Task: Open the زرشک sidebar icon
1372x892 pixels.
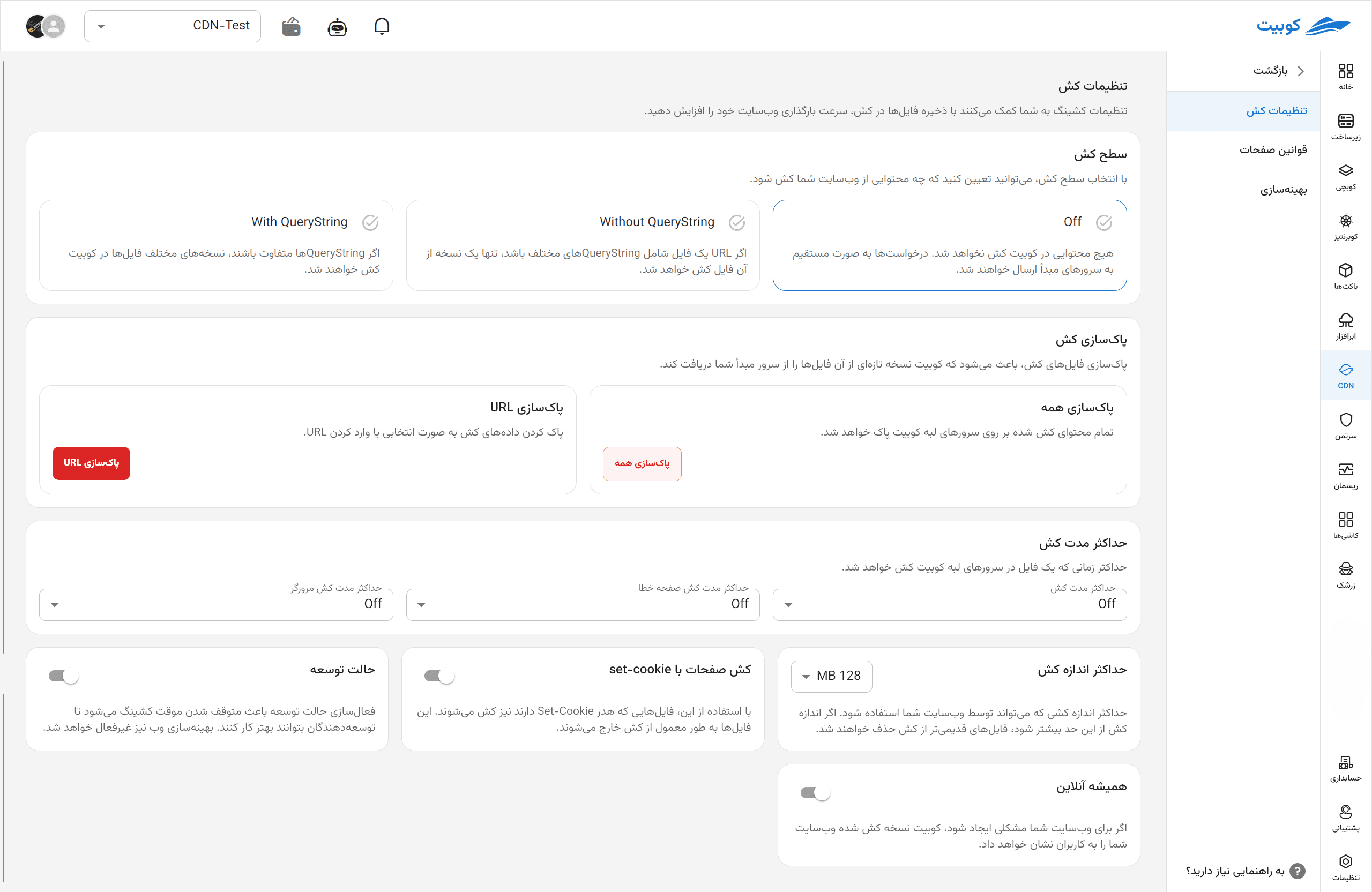Action: pyautogui.click(x=1346, y=575)
